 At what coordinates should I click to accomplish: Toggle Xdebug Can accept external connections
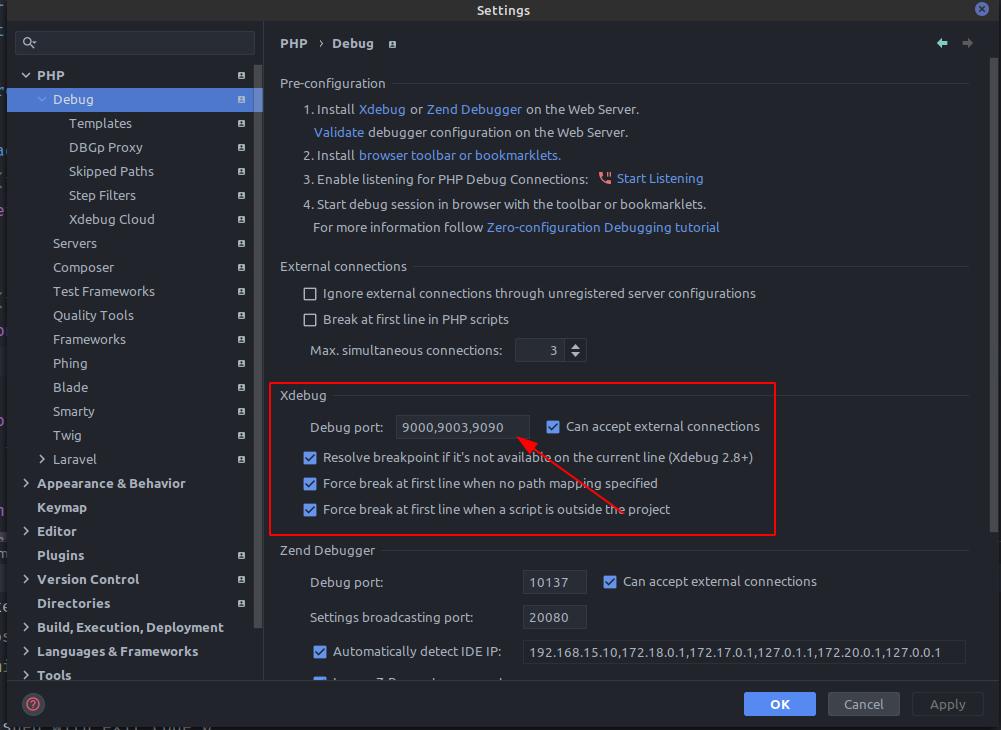[x=553, y=427]
